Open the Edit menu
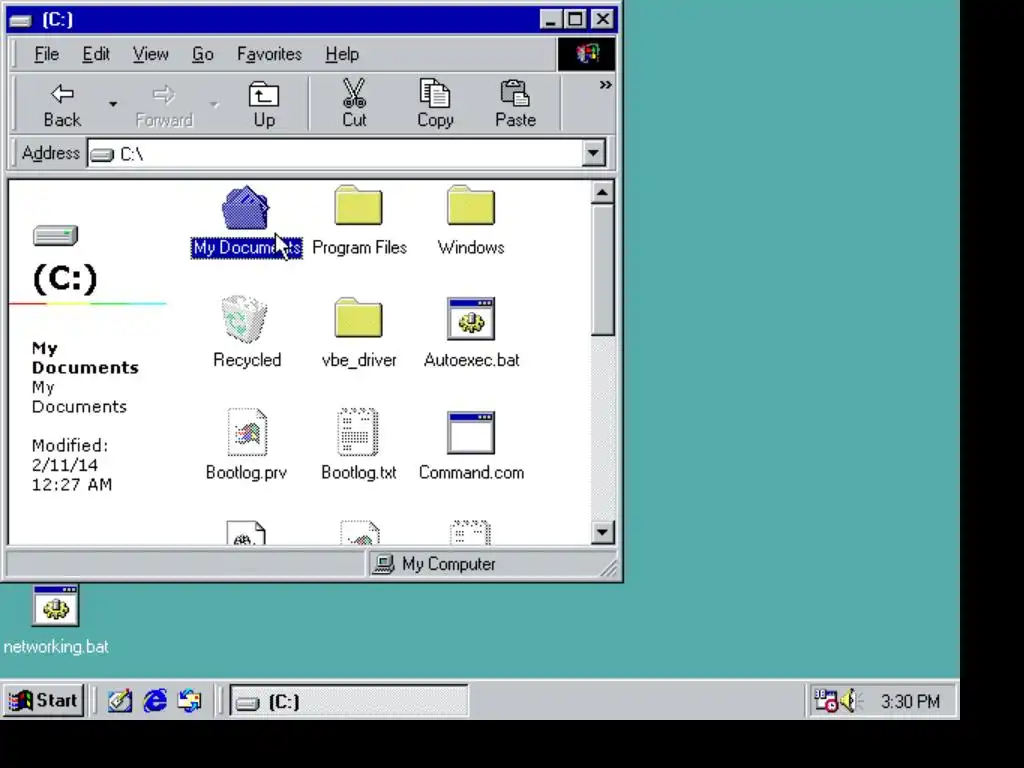 96,54
